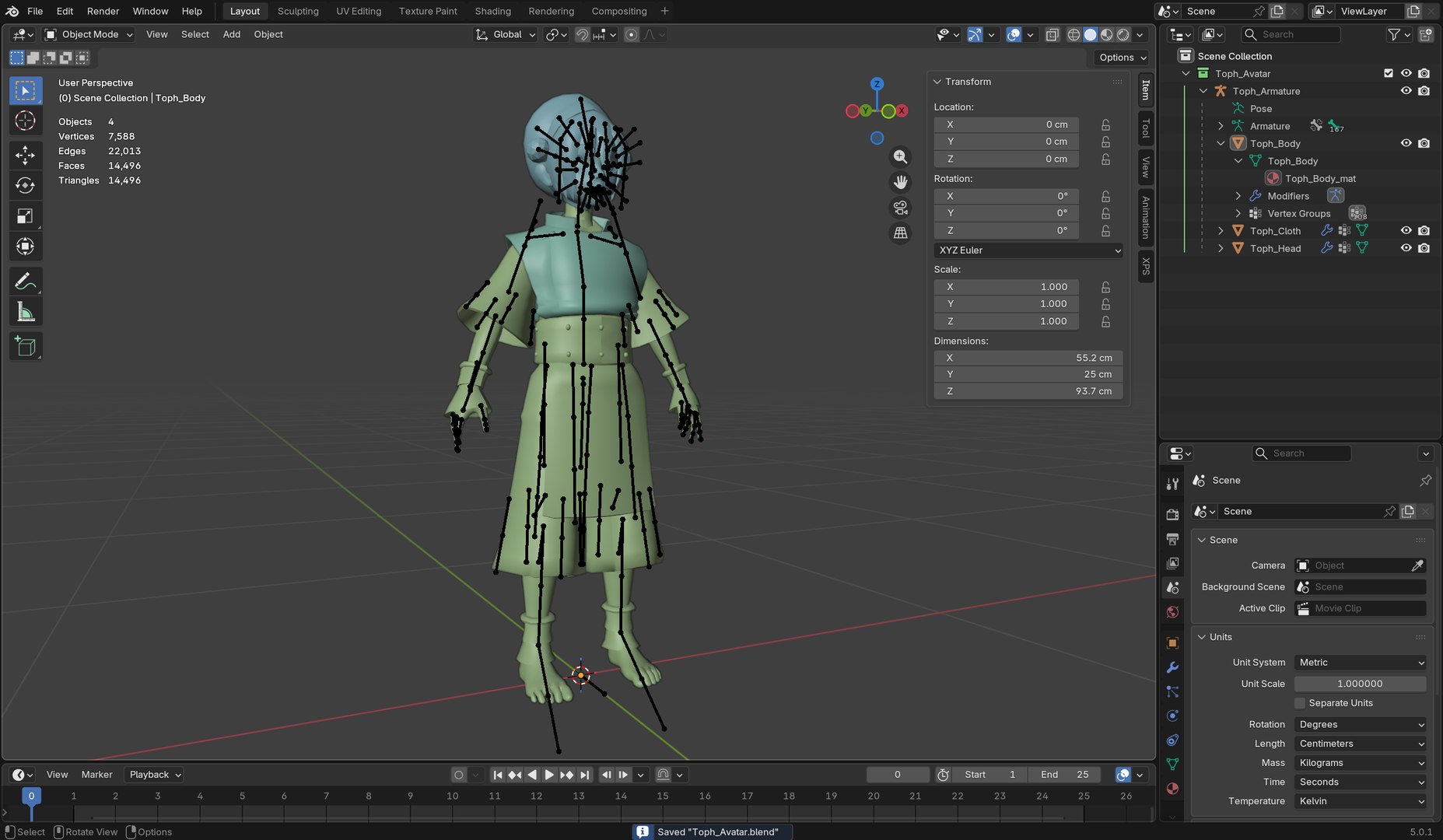The height and width of the screenshot is (840, 1443).
Task: Open the Modifiers properties wrench icon
Action: point(1172,667)
